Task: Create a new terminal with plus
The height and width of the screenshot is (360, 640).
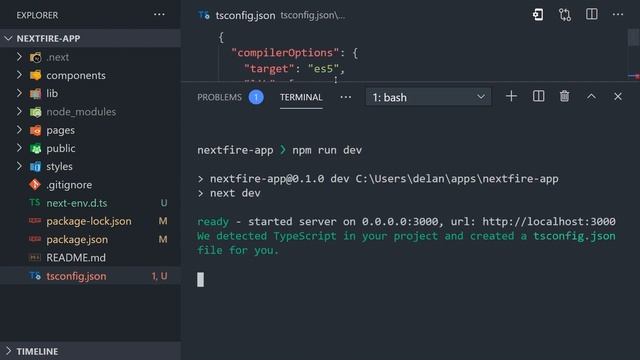Action: tap(511, 97)
